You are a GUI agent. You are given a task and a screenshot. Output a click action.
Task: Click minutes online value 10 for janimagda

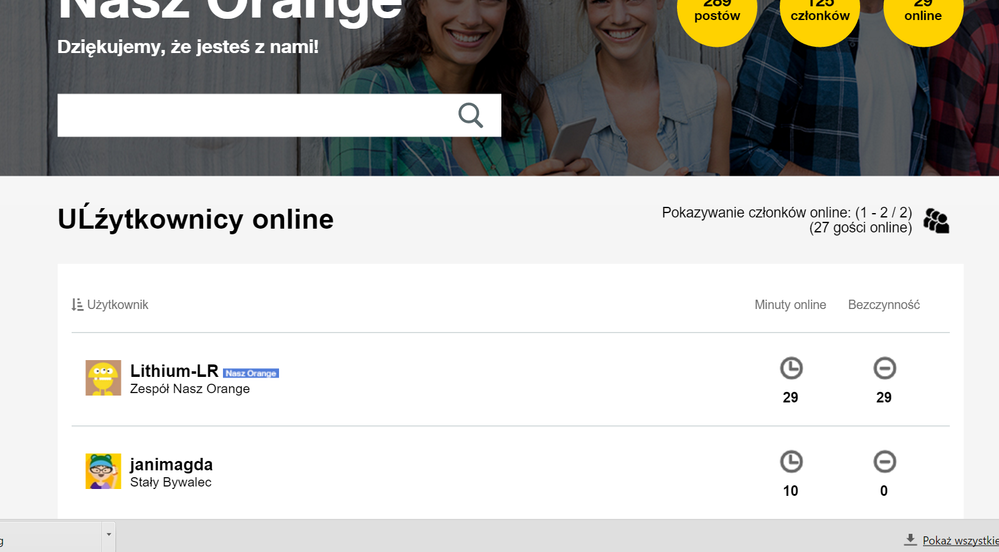[790, 491]
